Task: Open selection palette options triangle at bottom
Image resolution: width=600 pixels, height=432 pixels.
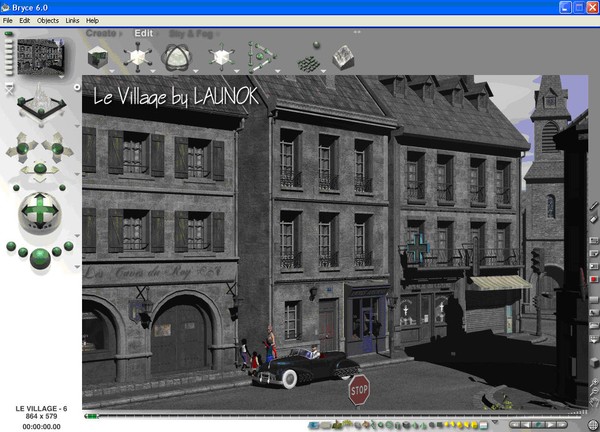Action: point(495,422)
